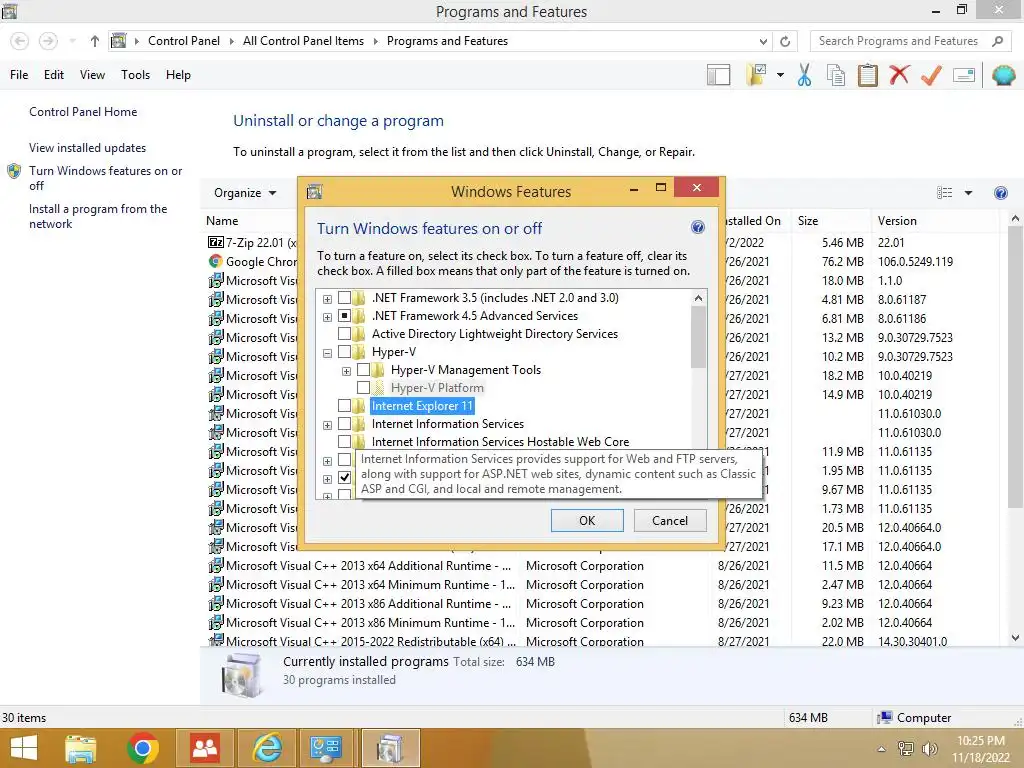The image size is (1024, 768).
Task: Open the Windows Start button
Action: pyautogui.click(x=24, y=748)
